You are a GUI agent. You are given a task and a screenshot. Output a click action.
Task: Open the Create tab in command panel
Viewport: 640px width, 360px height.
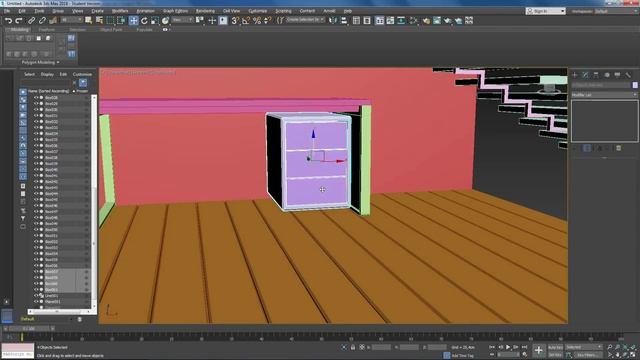[575, 75]
